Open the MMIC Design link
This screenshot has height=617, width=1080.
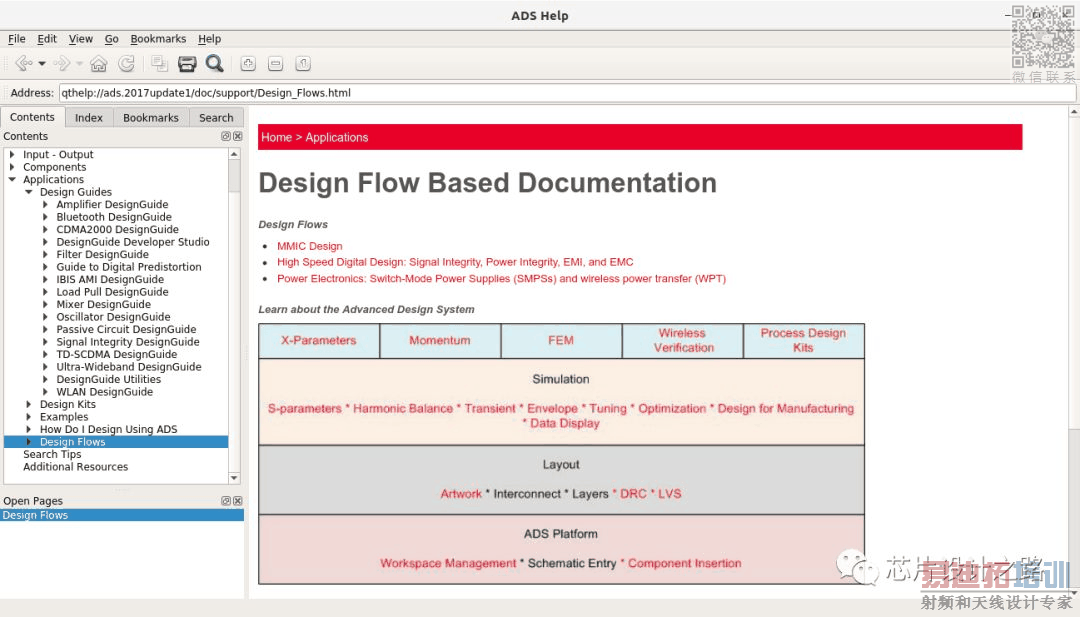310,246
